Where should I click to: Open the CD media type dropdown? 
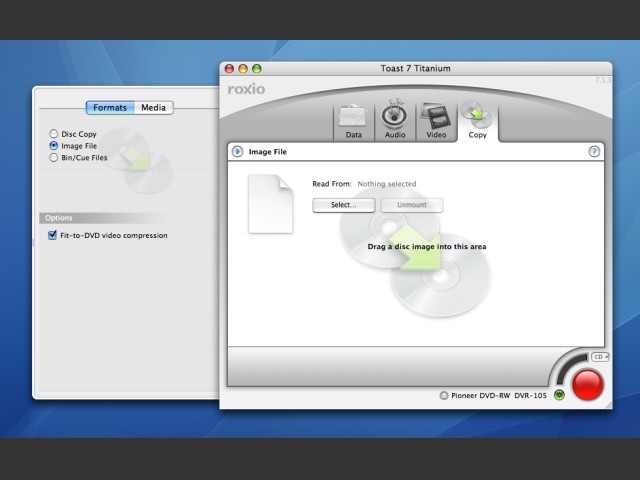click(600, 357)
